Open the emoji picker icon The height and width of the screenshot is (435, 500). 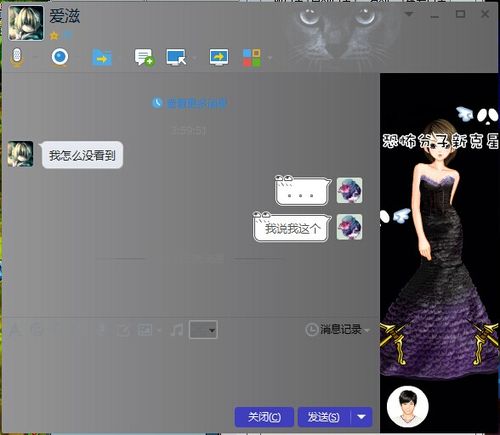click(x=37, y=330)
